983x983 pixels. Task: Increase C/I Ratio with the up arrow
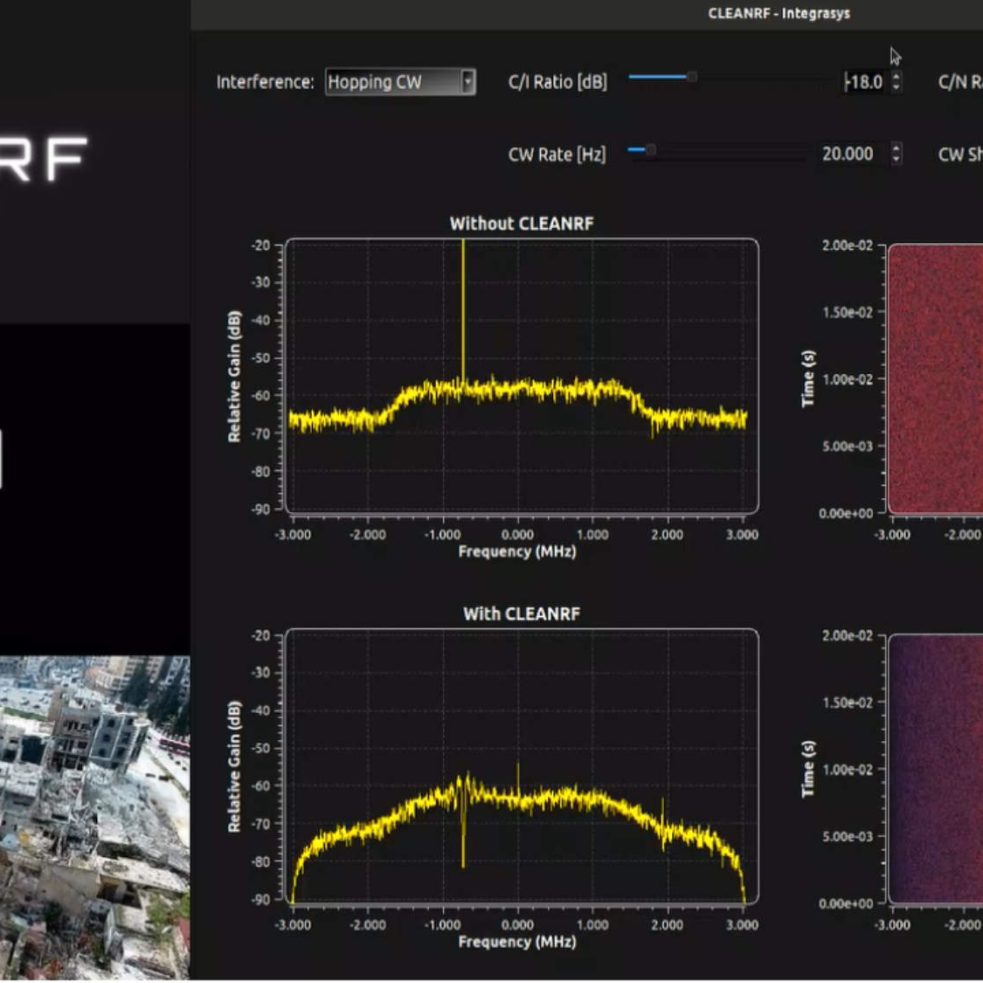click(896, 76)
